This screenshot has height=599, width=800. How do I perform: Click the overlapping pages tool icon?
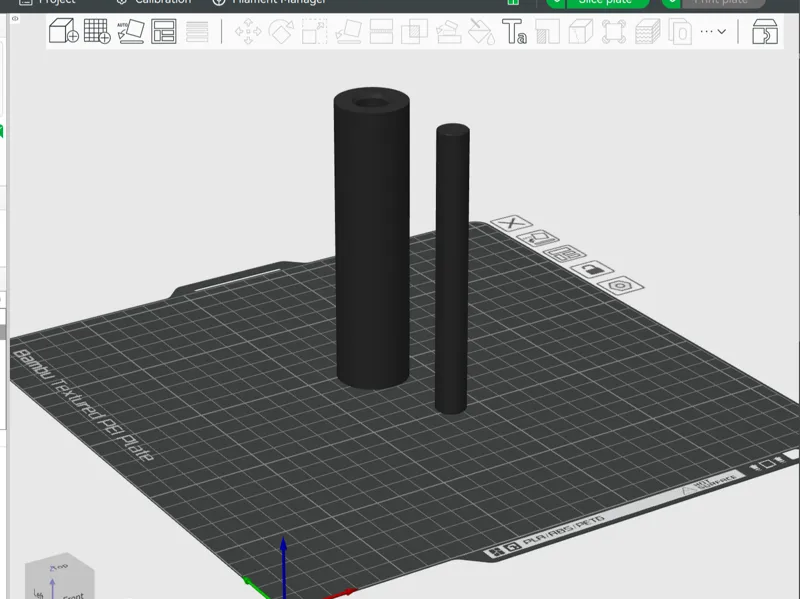[x=680, y=32]
